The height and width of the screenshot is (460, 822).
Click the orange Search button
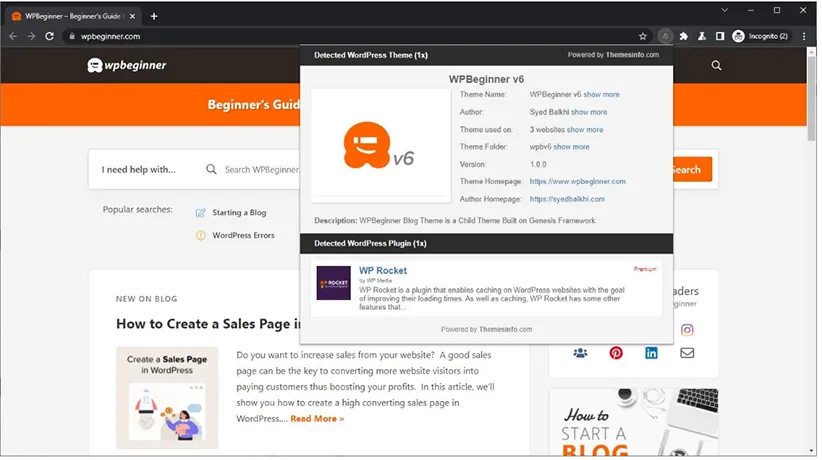click(x=693, y=169)
